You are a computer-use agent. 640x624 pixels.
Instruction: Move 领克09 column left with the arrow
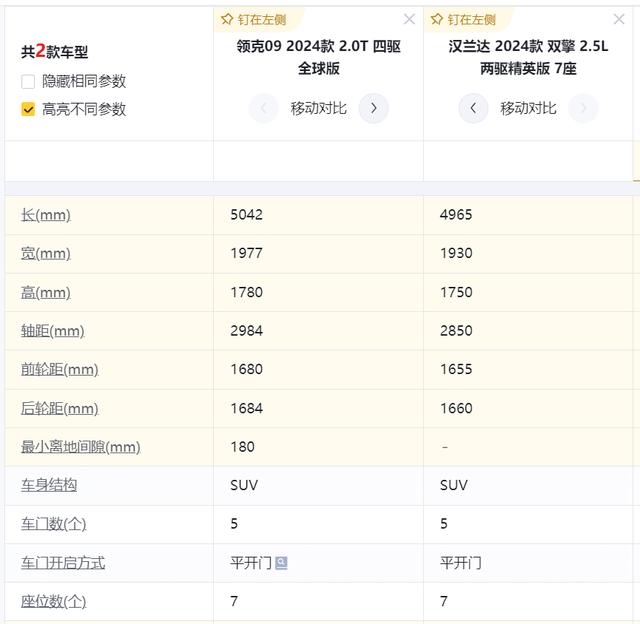pos(264,108)
